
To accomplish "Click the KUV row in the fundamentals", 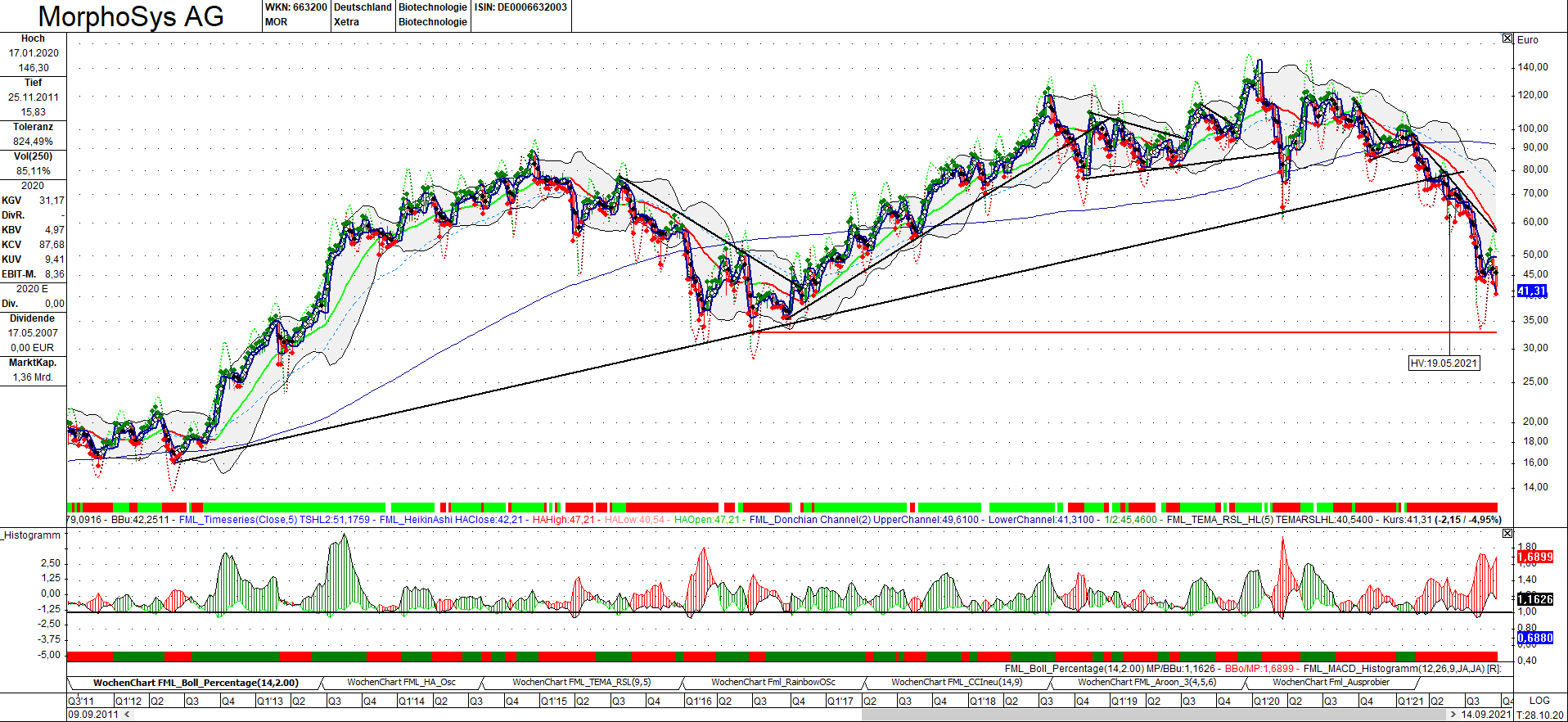I will coord(33,259).
